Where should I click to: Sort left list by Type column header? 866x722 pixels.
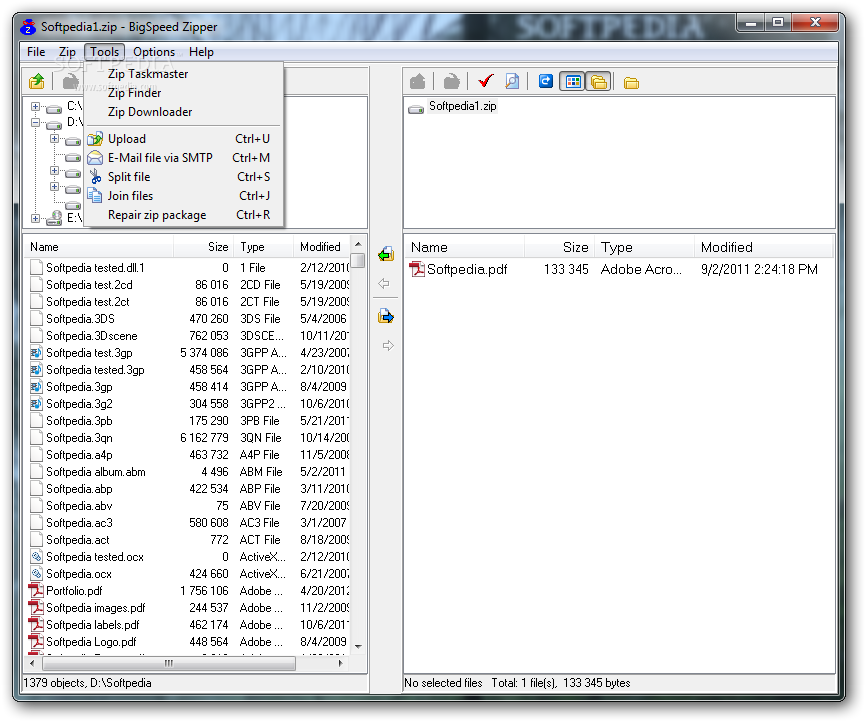(263, 247)
